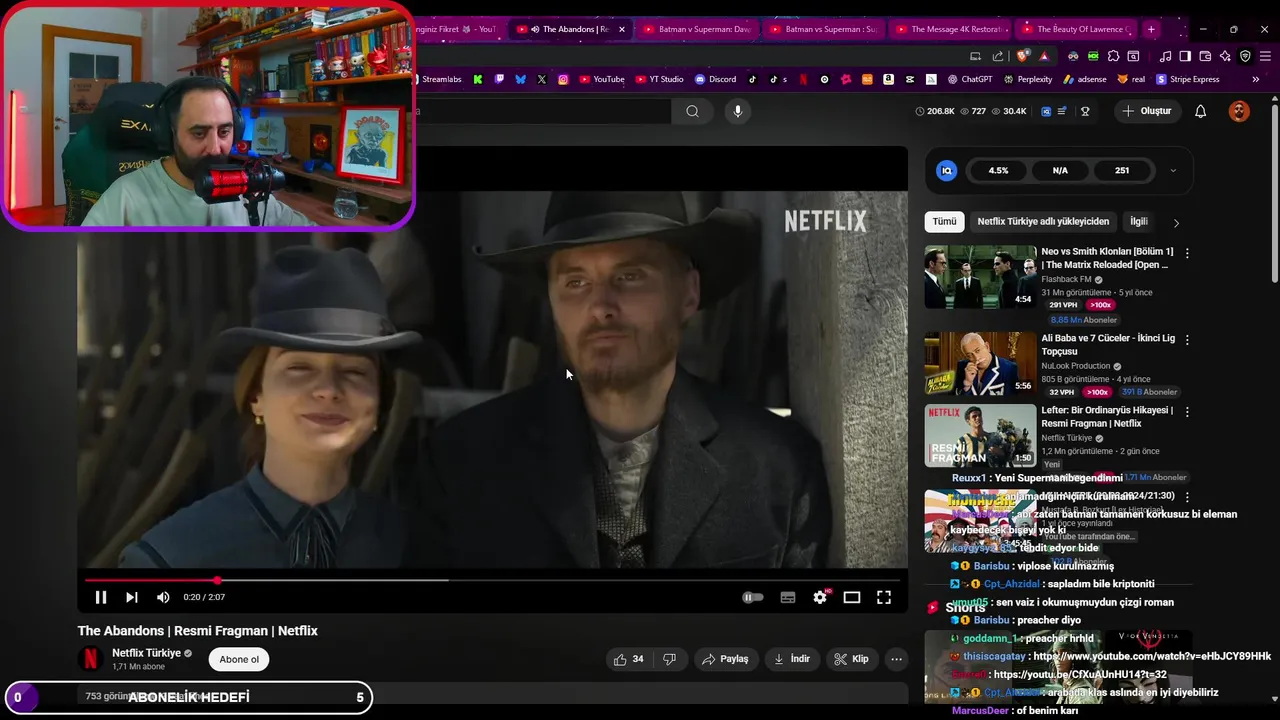Click the vidIQ IQ logo icon
Viewport: 1280px width, 720px height.
[946, 171]
